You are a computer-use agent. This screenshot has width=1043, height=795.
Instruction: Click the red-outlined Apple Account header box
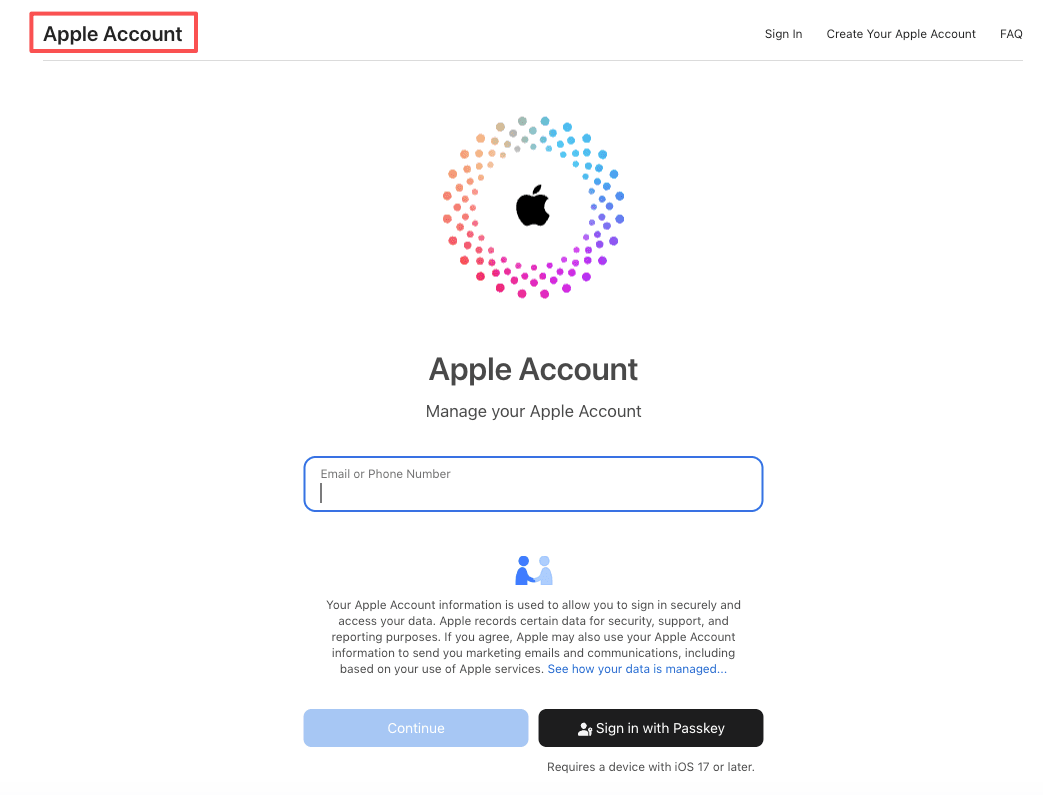pyautogui.click(x=113, y=32)
